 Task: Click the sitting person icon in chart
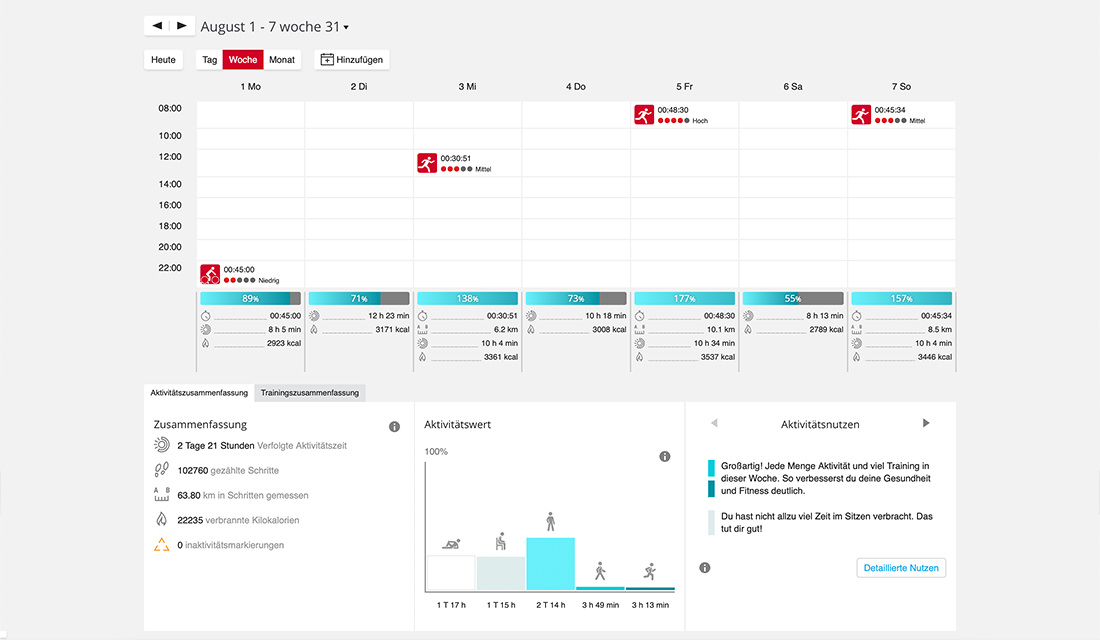tap(501, 541)
